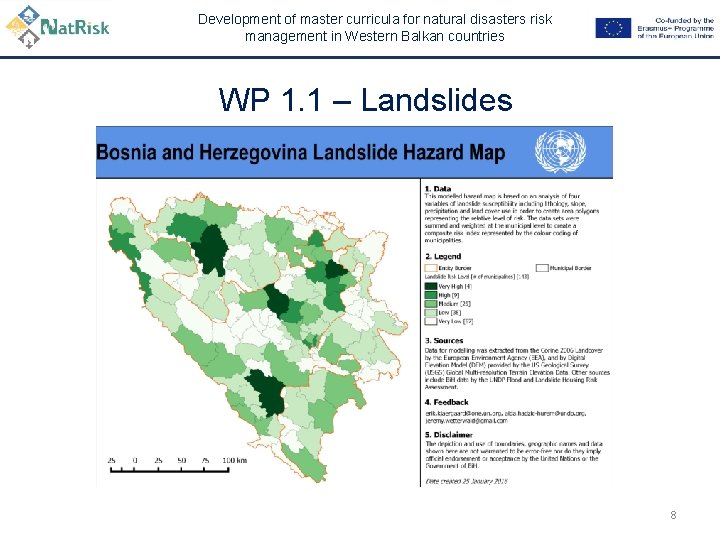The height and width of the screenshot is (540, 720).
Task: Click the Municipal Border legend box
Action: point(542,268)
